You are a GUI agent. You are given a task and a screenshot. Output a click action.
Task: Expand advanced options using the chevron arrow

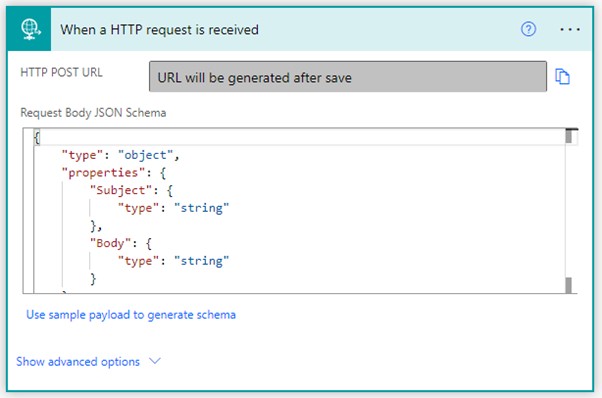pyautogui.click(x=155, y=361)
